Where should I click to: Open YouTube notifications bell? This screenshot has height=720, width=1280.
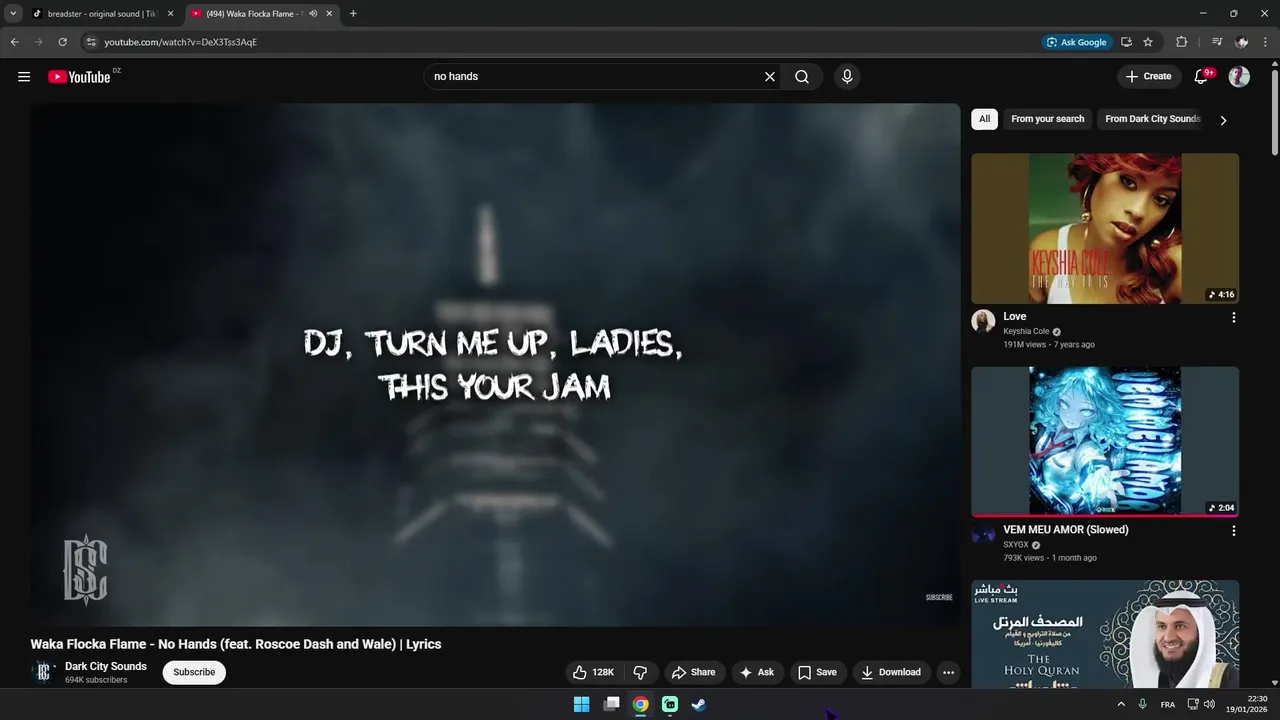click(x=1201, y=76)
